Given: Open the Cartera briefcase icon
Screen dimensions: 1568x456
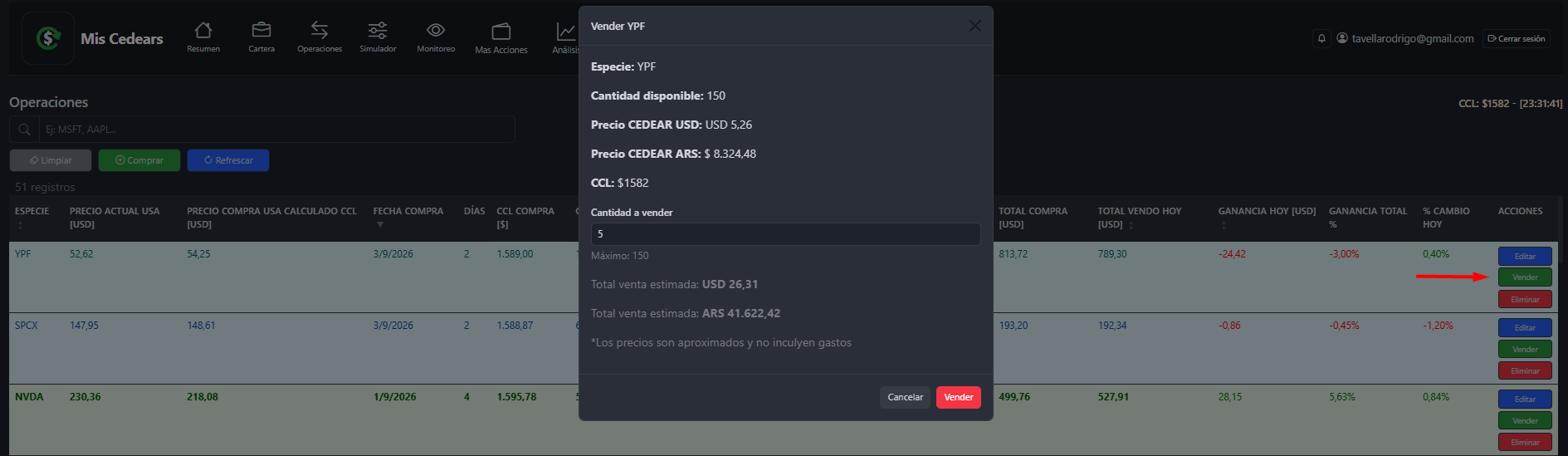Looking at the screenshot, I should pyautogui.click(x=261, y=31).
